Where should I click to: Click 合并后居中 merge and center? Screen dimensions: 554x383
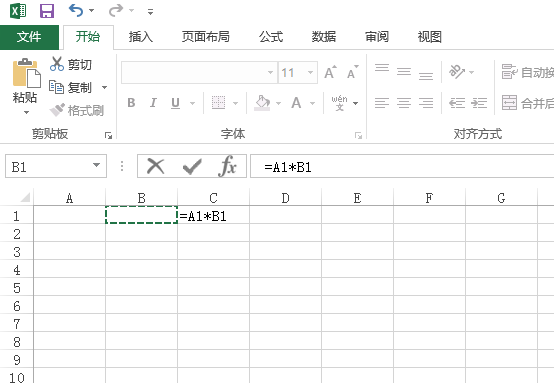(x=527, y=103)
